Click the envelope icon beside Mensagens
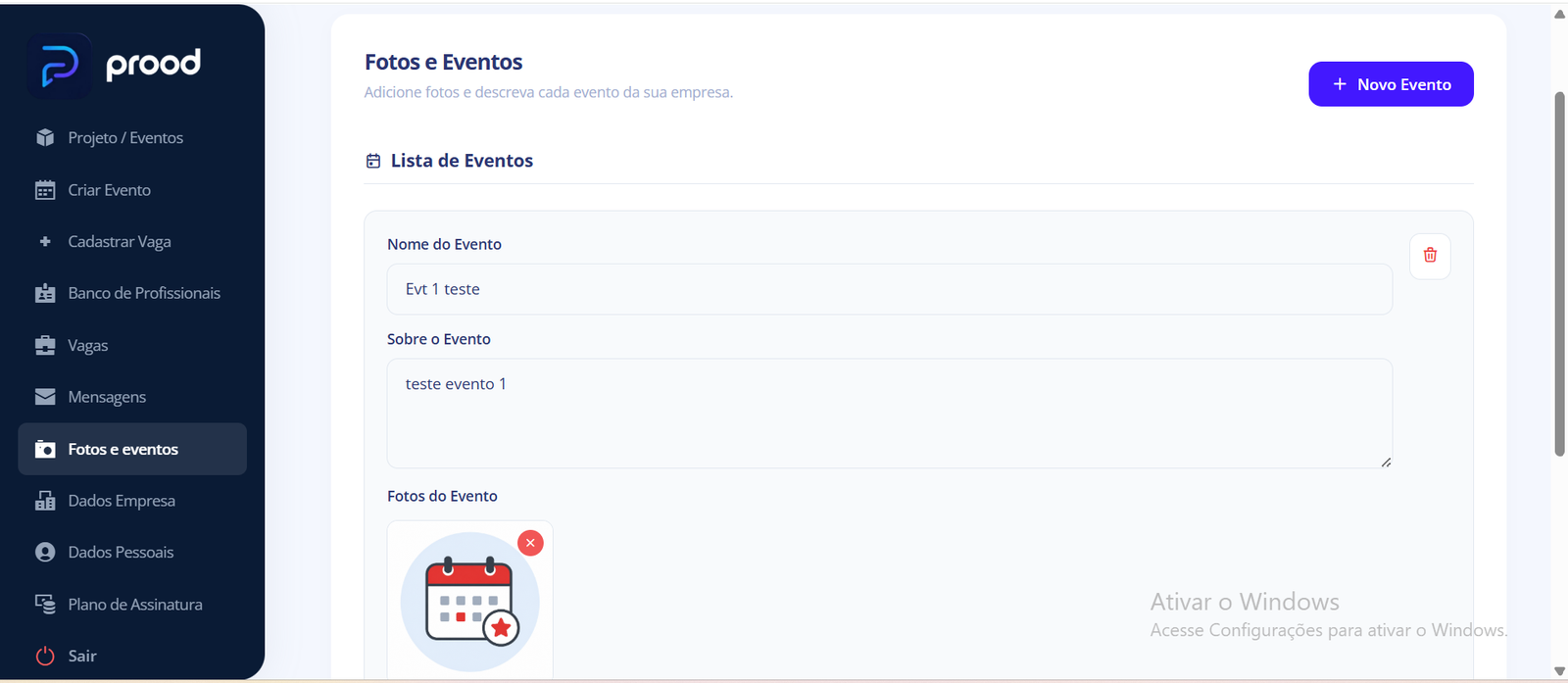The image size is (1568, 683). click(x=45, y=397)
